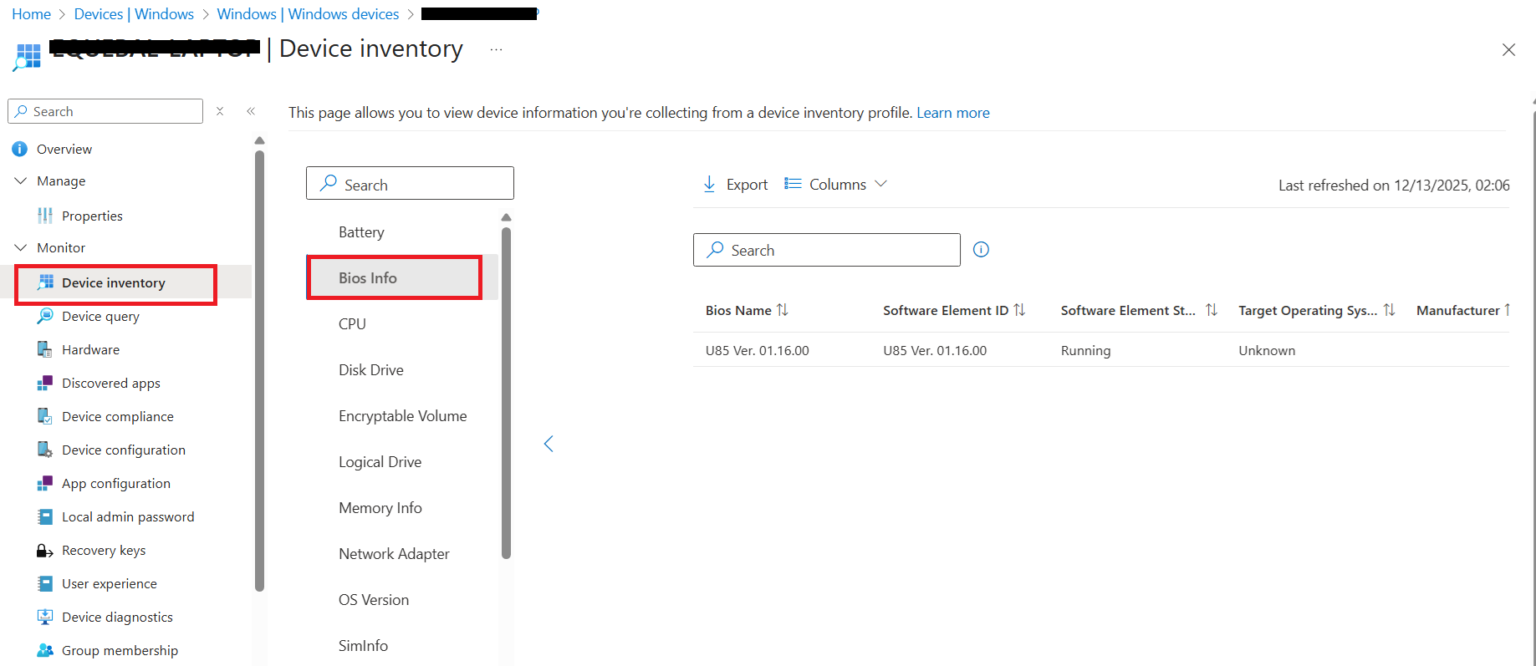Collapse the navigation pane with the double chevron
This screenshot has width=1536, height=666.
pos(250,111)
